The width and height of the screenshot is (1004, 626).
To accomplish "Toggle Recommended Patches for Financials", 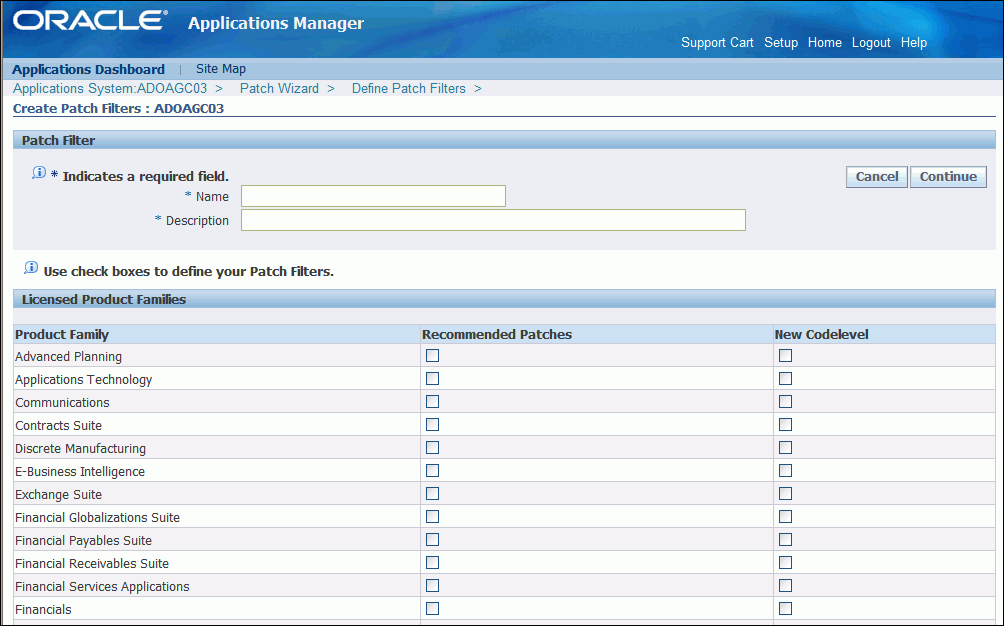I will pyautogui.click(x=433, y=609).
